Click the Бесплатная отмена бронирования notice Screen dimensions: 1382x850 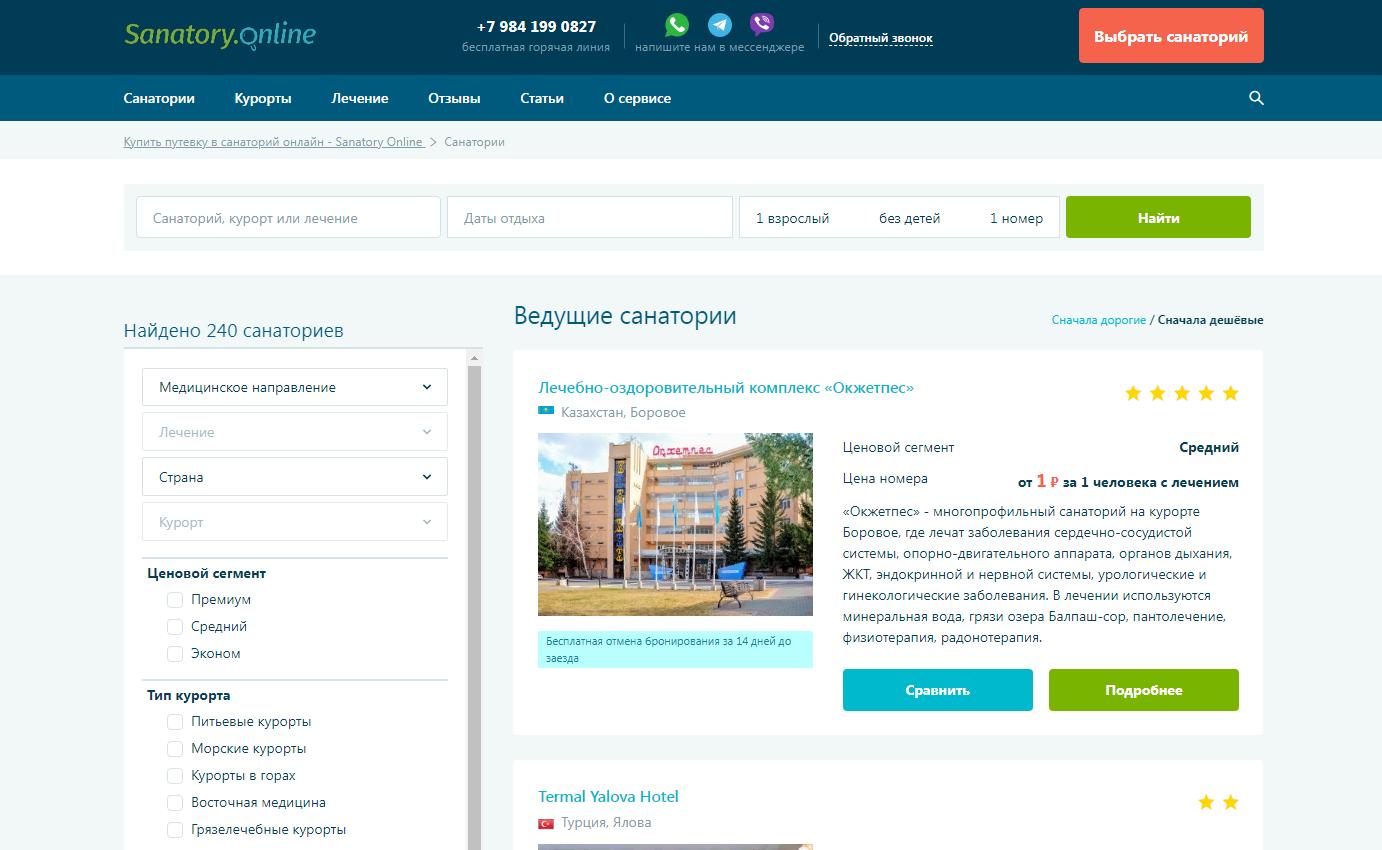coord(675,650)
